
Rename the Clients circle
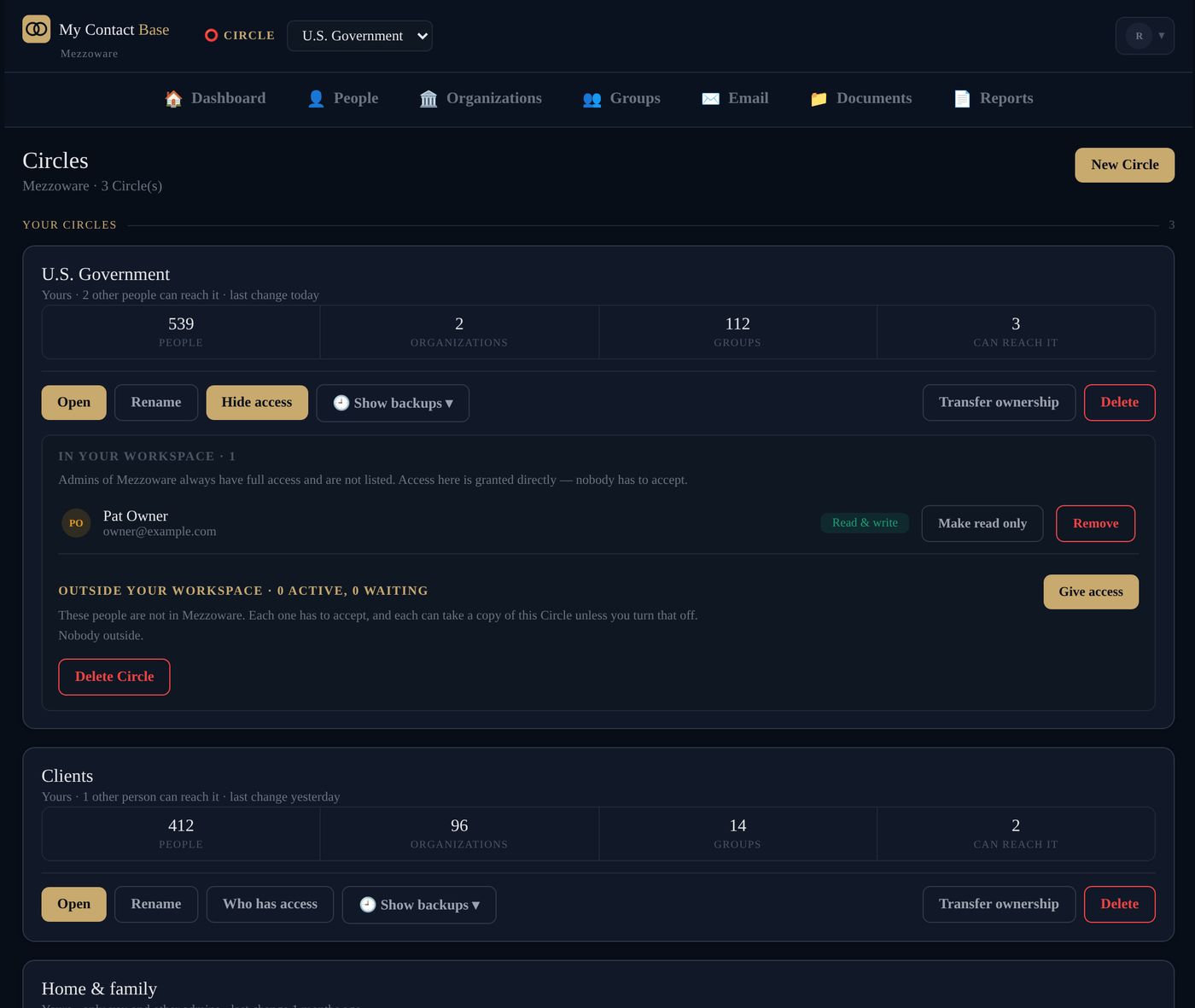(x=156, y=904)
